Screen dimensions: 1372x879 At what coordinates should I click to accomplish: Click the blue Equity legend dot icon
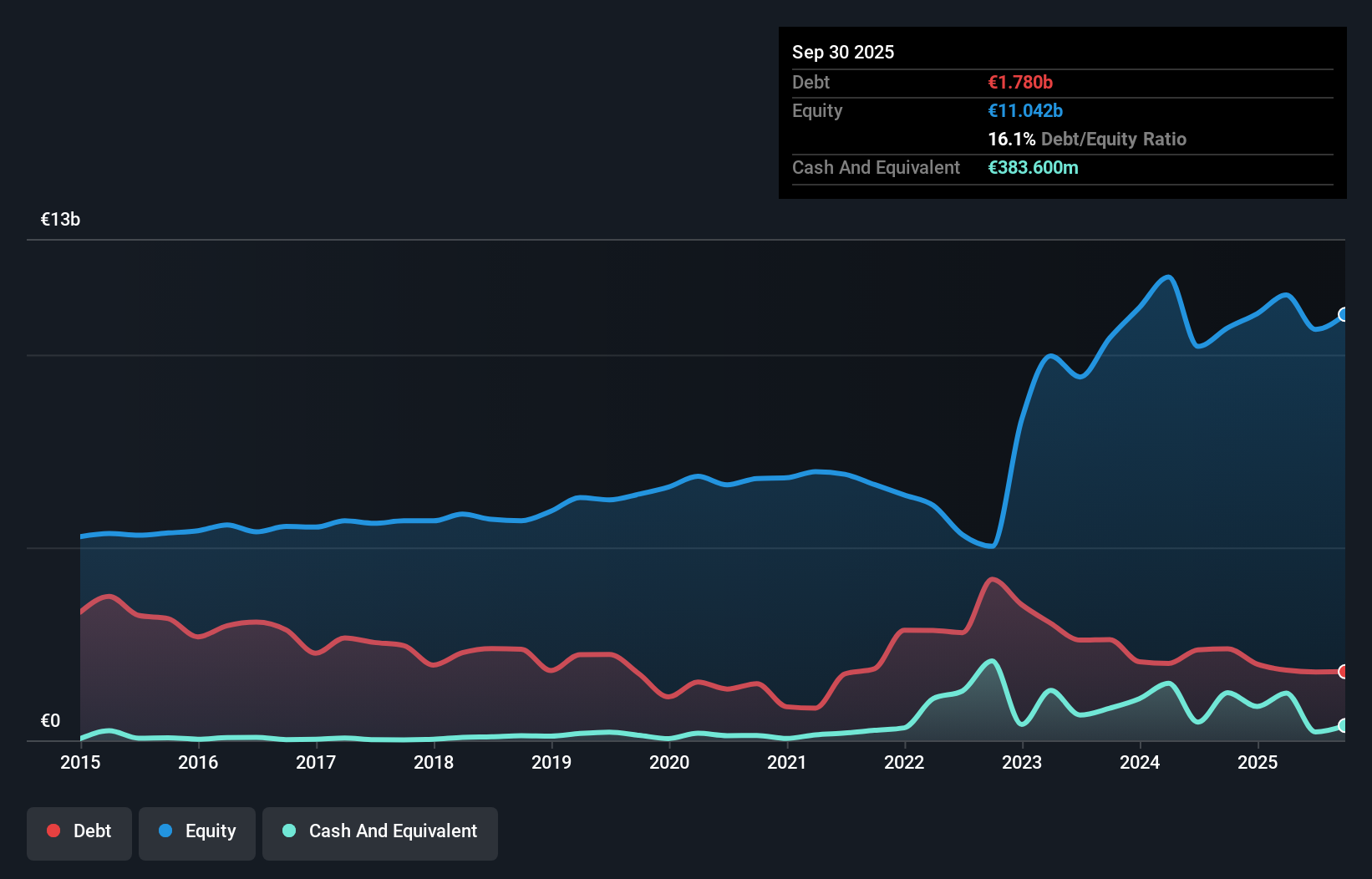(166, 831)
